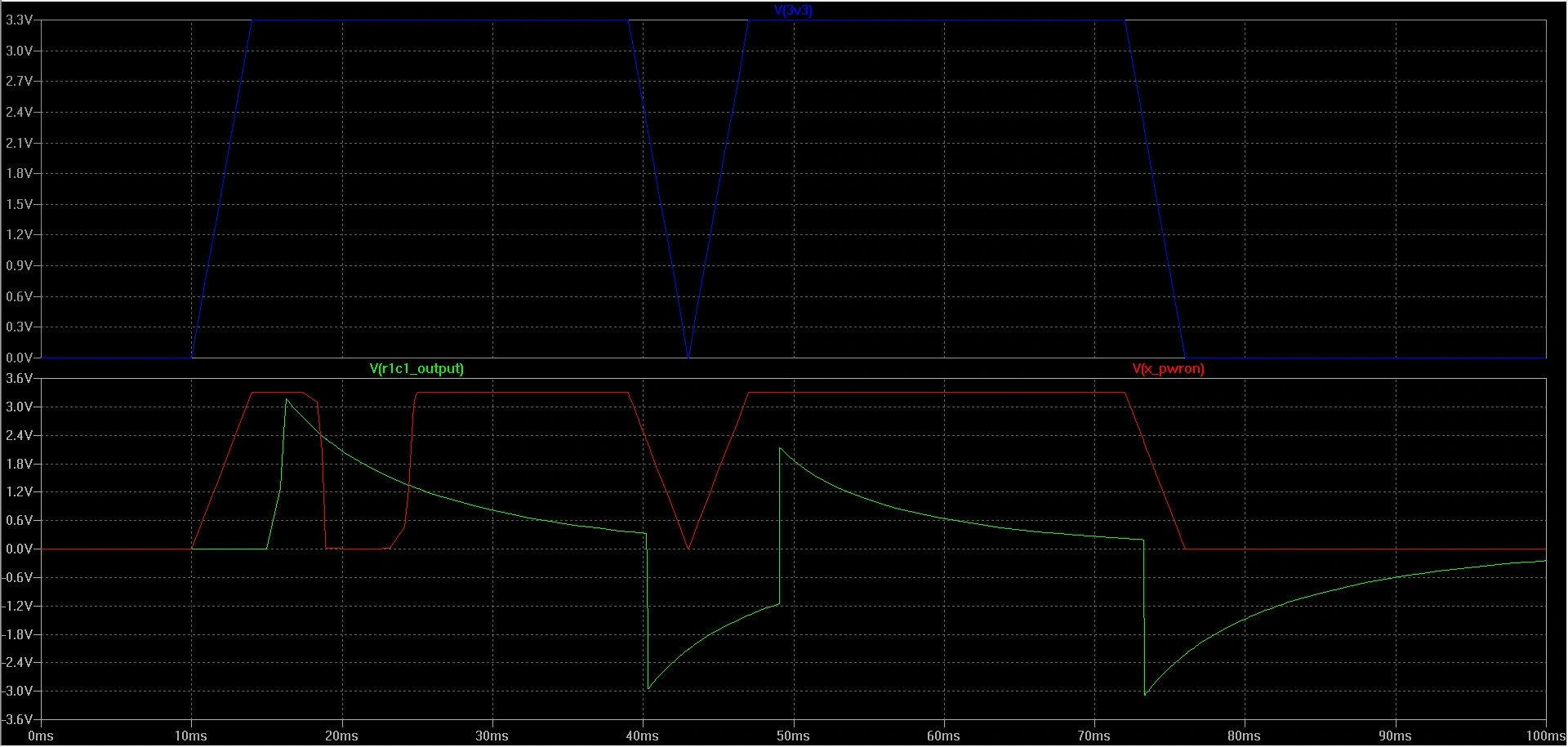
Task: Click the red trace's dip bottom near 43ms
Action: (688, 548)
